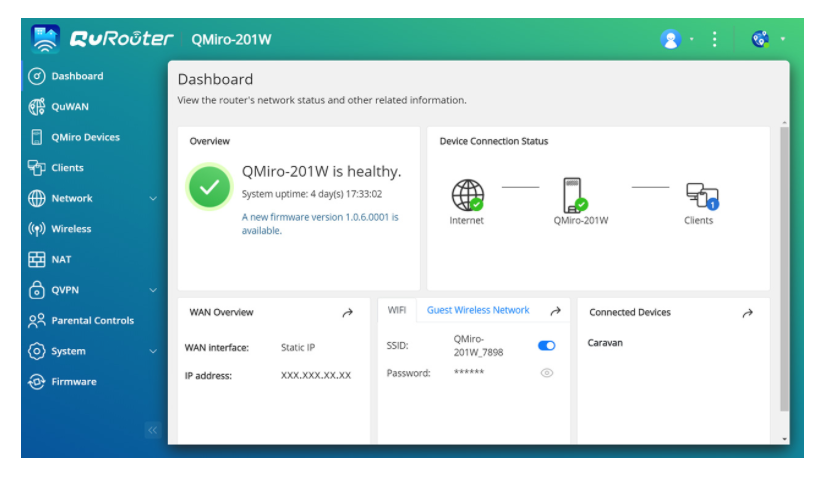Expand the user account dropdown arrow

point(692,39)
